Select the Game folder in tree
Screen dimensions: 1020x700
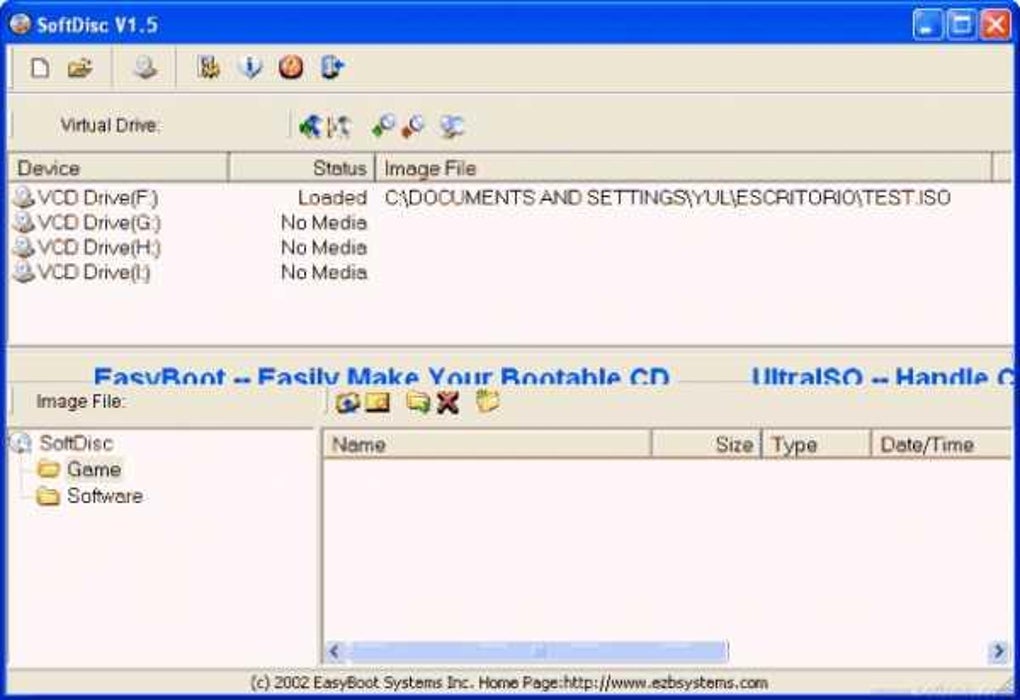(x=94, y=469)
